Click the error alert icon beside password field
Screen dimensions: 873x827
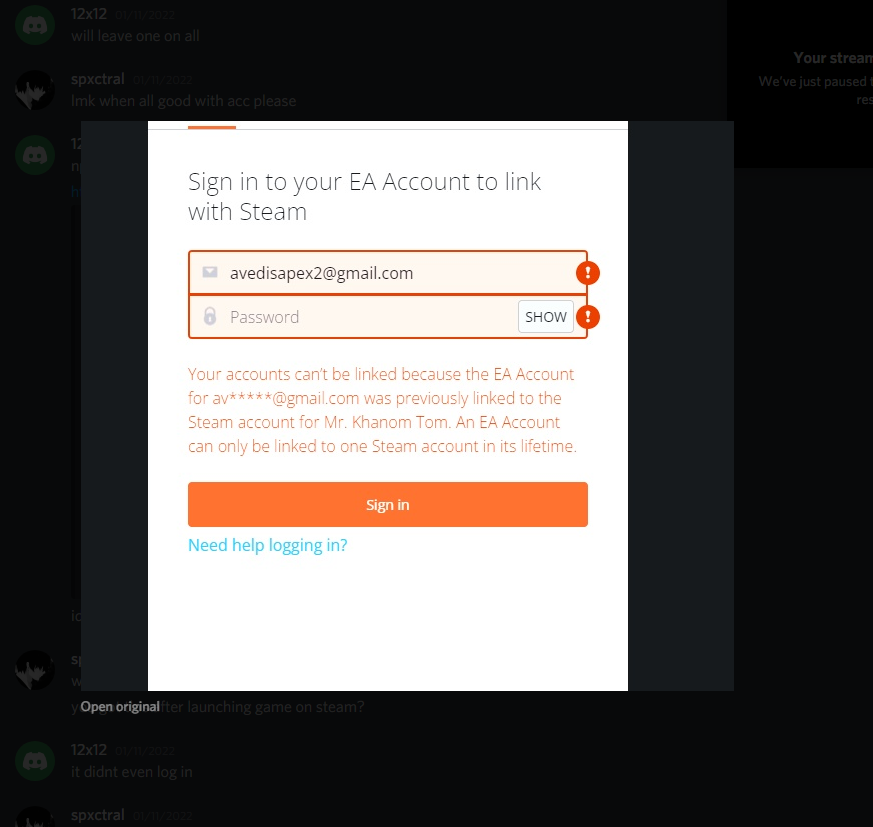(x=587, y=317)
